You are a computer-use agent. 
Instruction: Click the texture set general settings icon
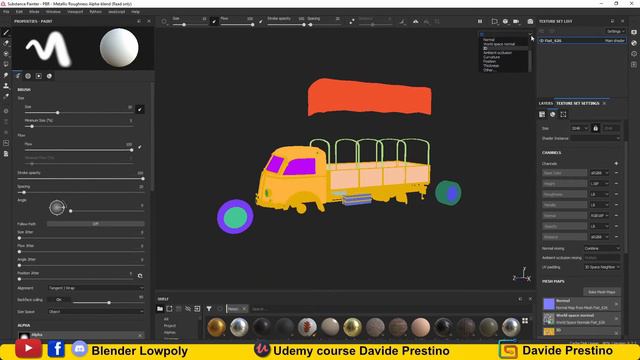click(x=542, y=114)
